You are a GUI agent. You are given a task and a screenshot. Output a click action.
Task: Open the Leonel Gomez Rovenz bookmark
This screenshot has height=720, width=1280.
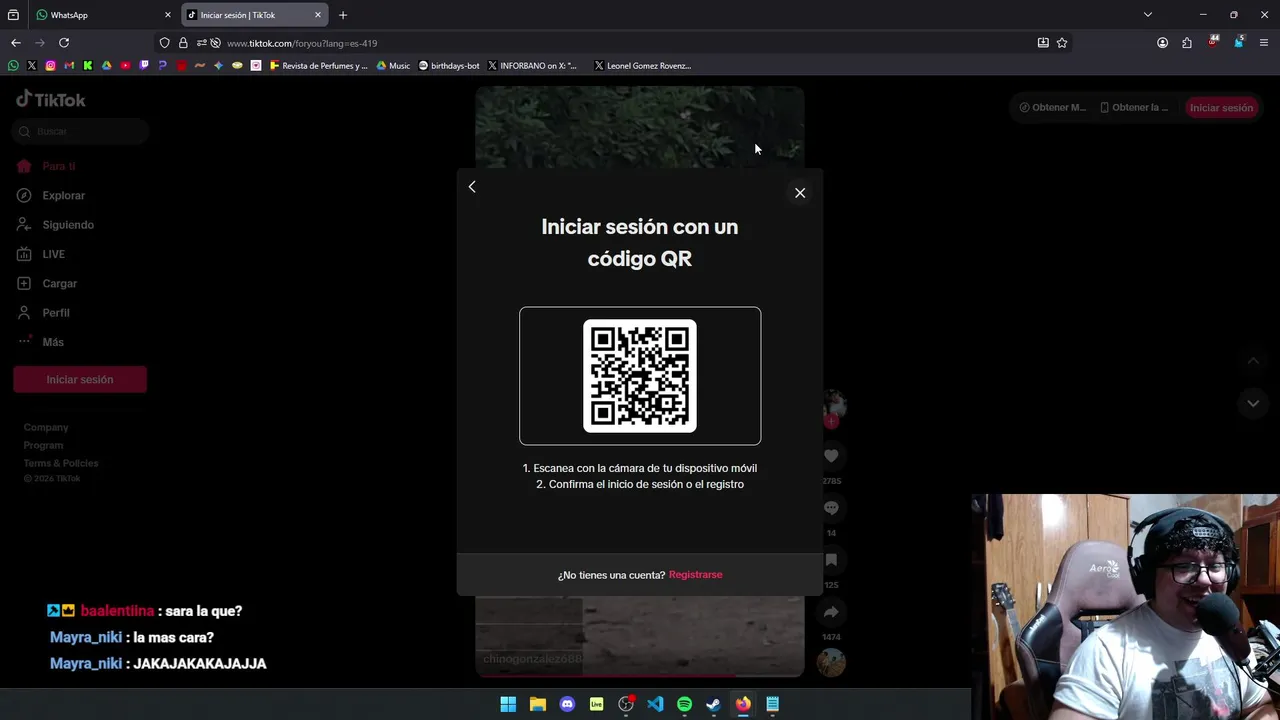(x=642, y=66)
